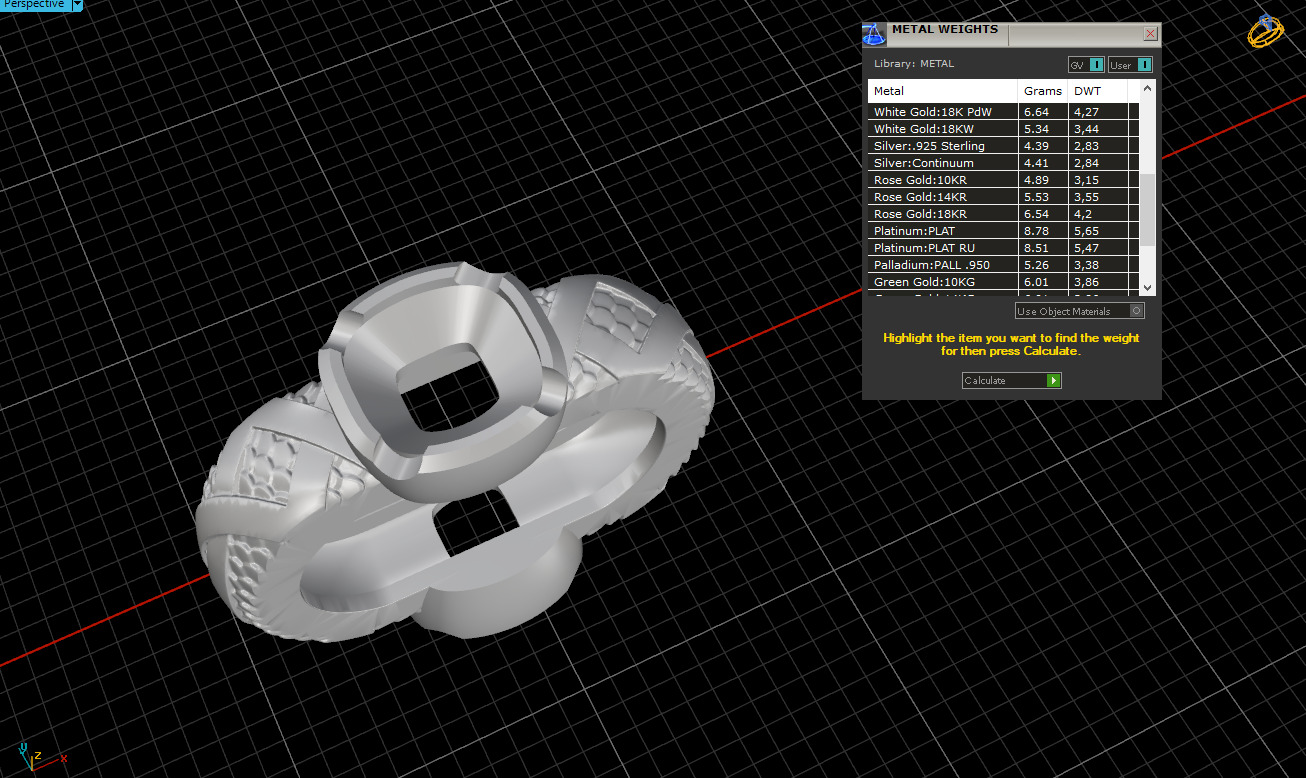This screenshot has height=778, width=1306.
Task: Click the 5,47 DWT value
Action: [1086, 248]
